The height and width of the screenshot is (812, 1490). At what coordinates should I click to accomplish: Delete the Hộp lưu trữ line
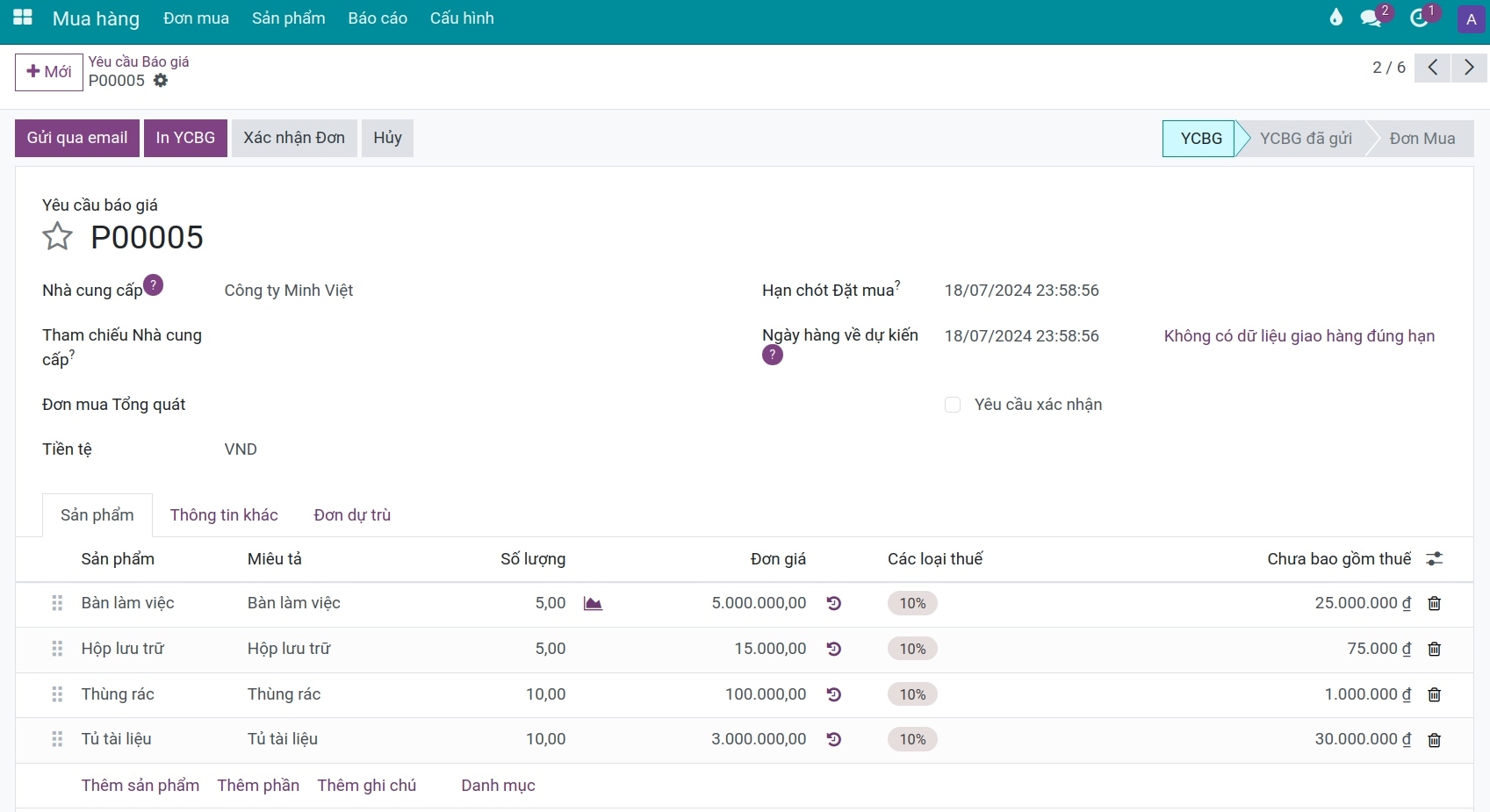(x=1435, y=649)
